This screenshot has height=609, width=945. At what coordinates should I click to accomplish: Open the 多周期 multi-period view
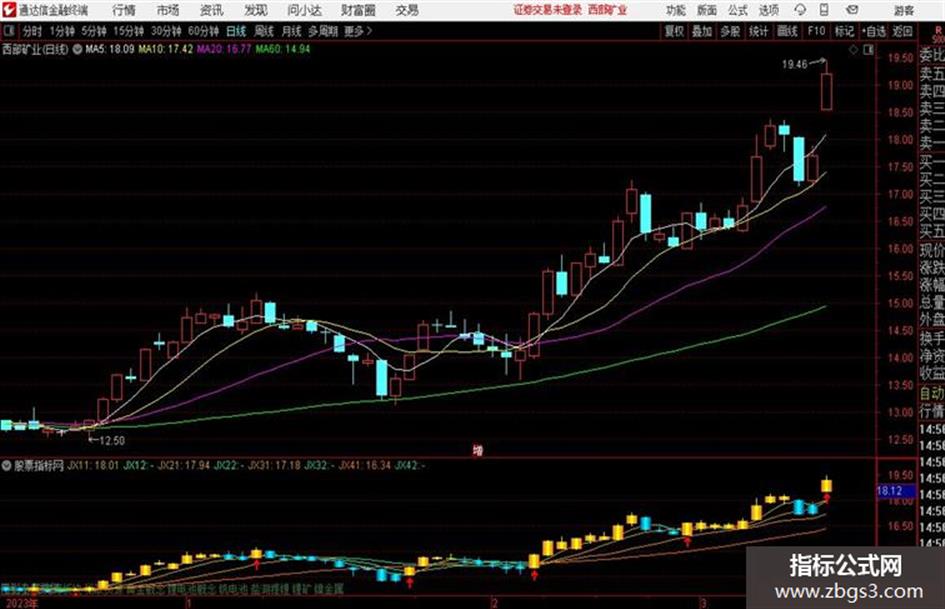(x=322, y=31)
